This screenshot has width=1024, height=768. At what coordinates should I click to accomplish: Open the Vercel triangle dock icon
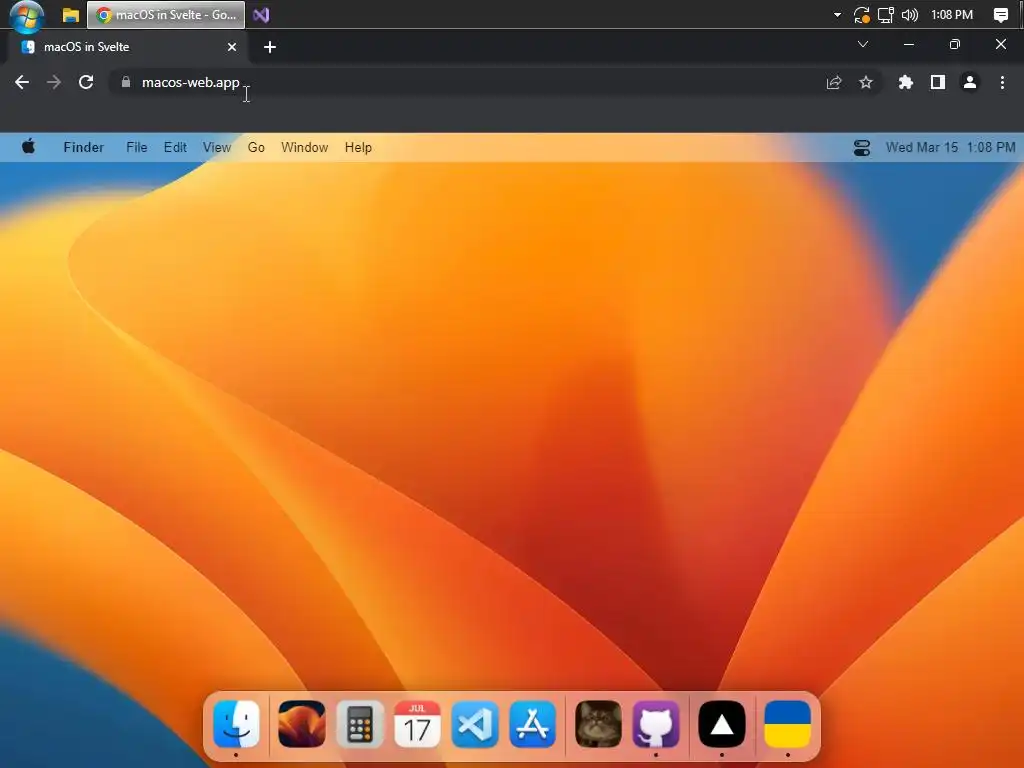point(722,724)
